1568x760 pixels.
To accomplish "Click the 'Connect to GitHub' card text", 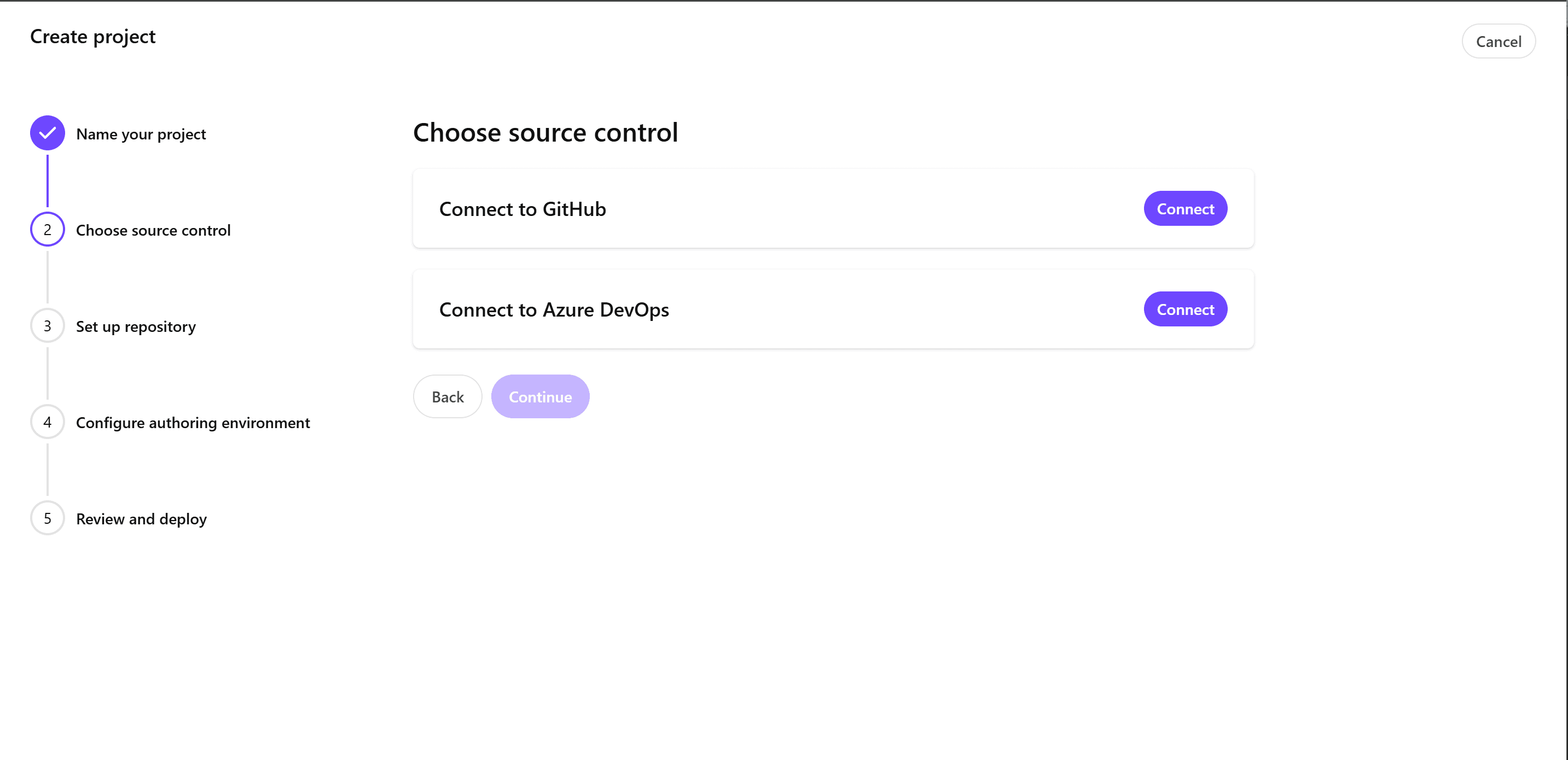I will tap(522, 209).
